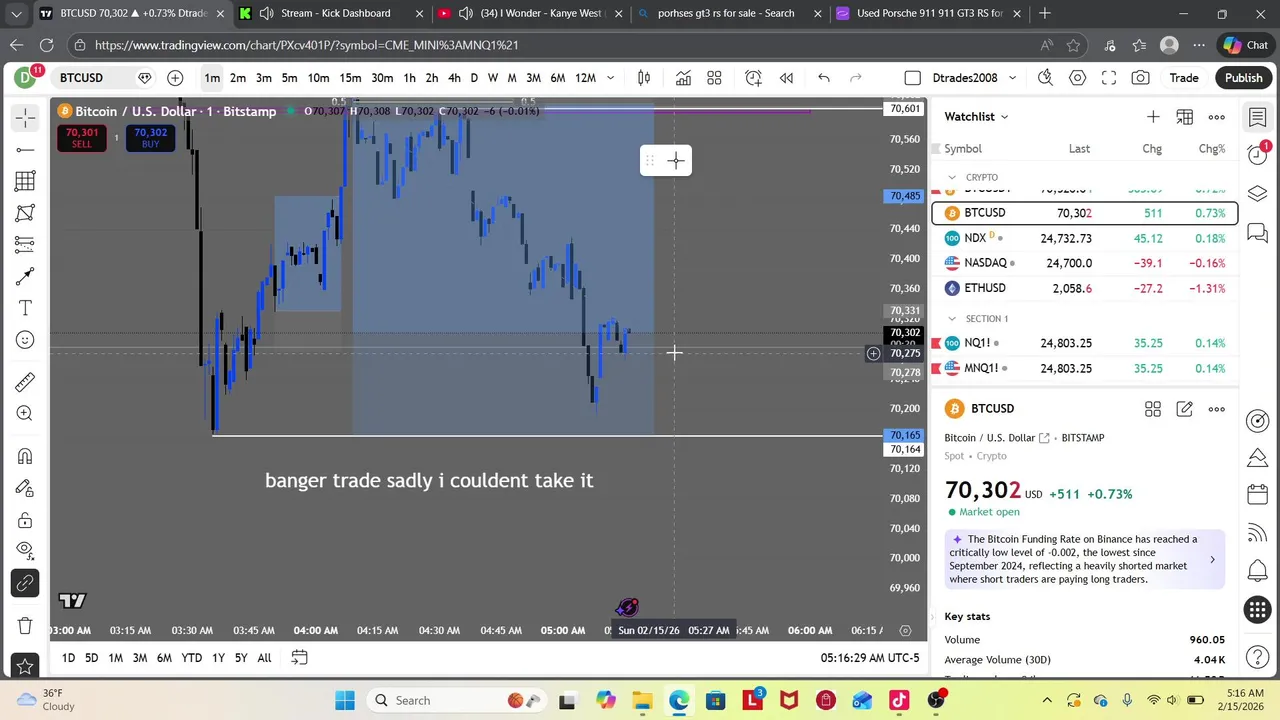Open indicator templates grid
Image resolution: width=1280 pixels, height=720 pixels.
click(x=714, y=78)
